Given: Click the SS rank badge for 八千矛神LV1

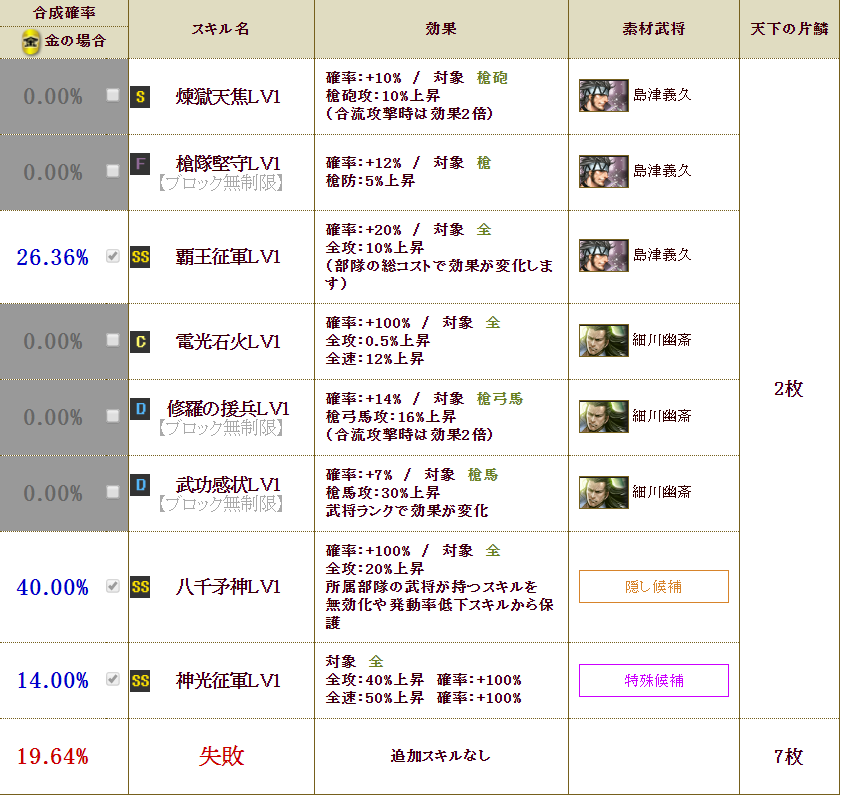Looking at the screenshot, I should coord(140,587).
